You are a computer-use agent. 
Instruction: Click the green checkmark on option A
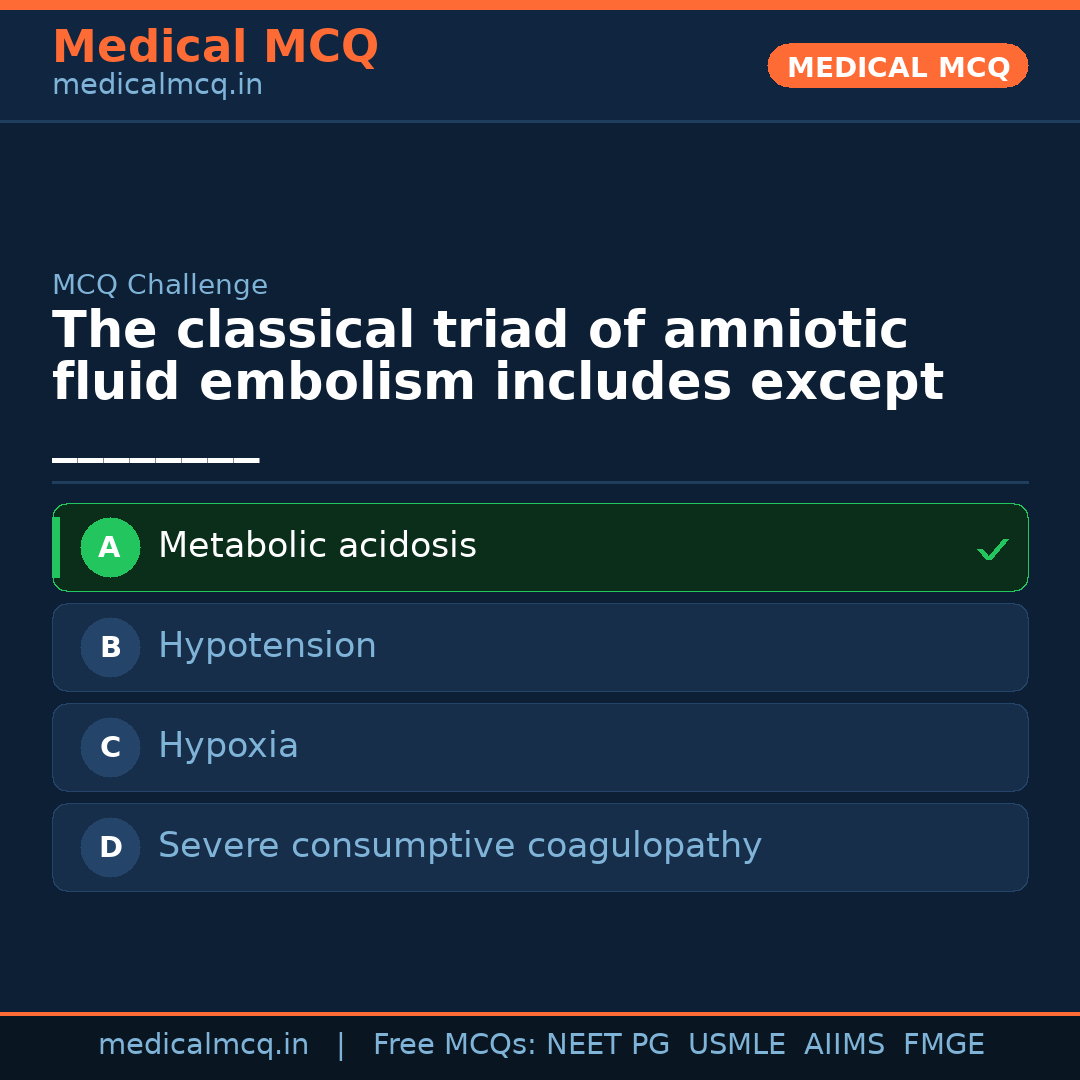[992, 549]
